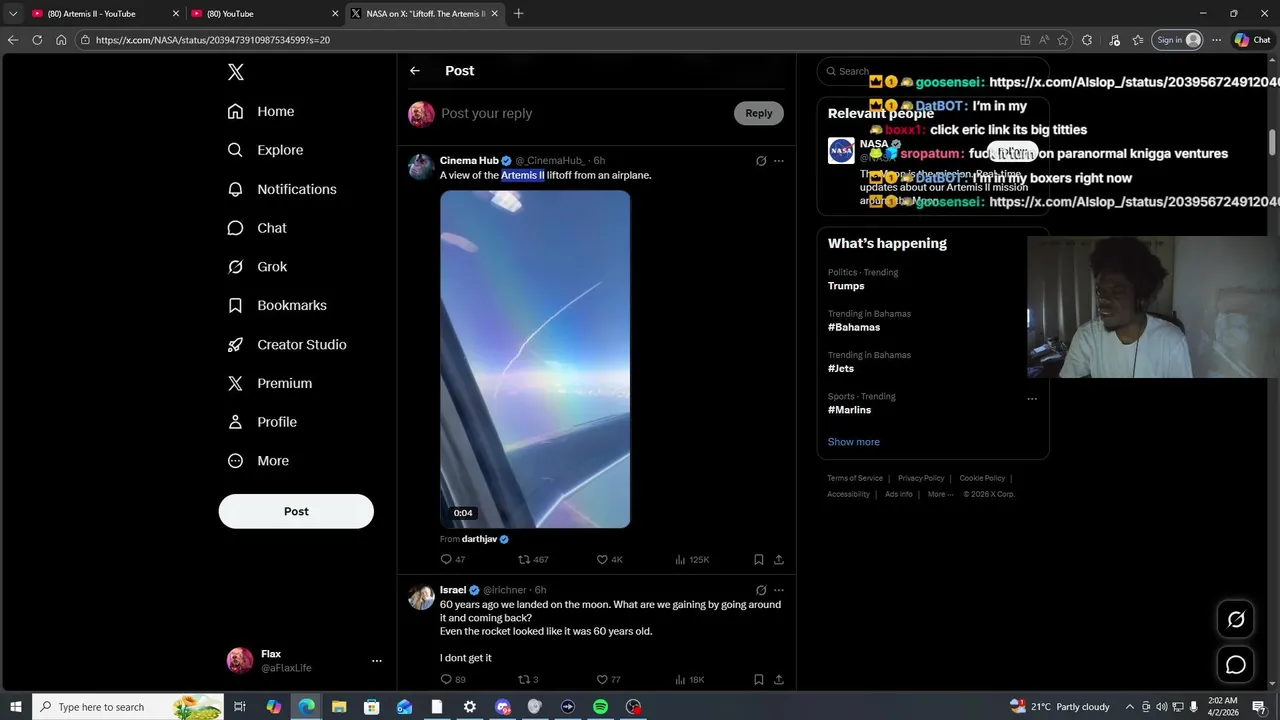
Task: Bookmark the Cinema Hub post
Action: coord(759,560)
